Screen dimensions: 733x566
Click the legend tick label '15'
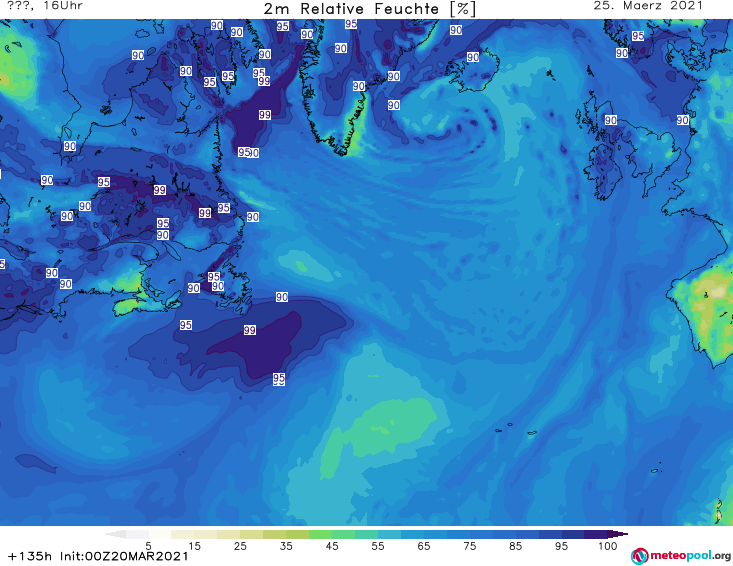194,546
